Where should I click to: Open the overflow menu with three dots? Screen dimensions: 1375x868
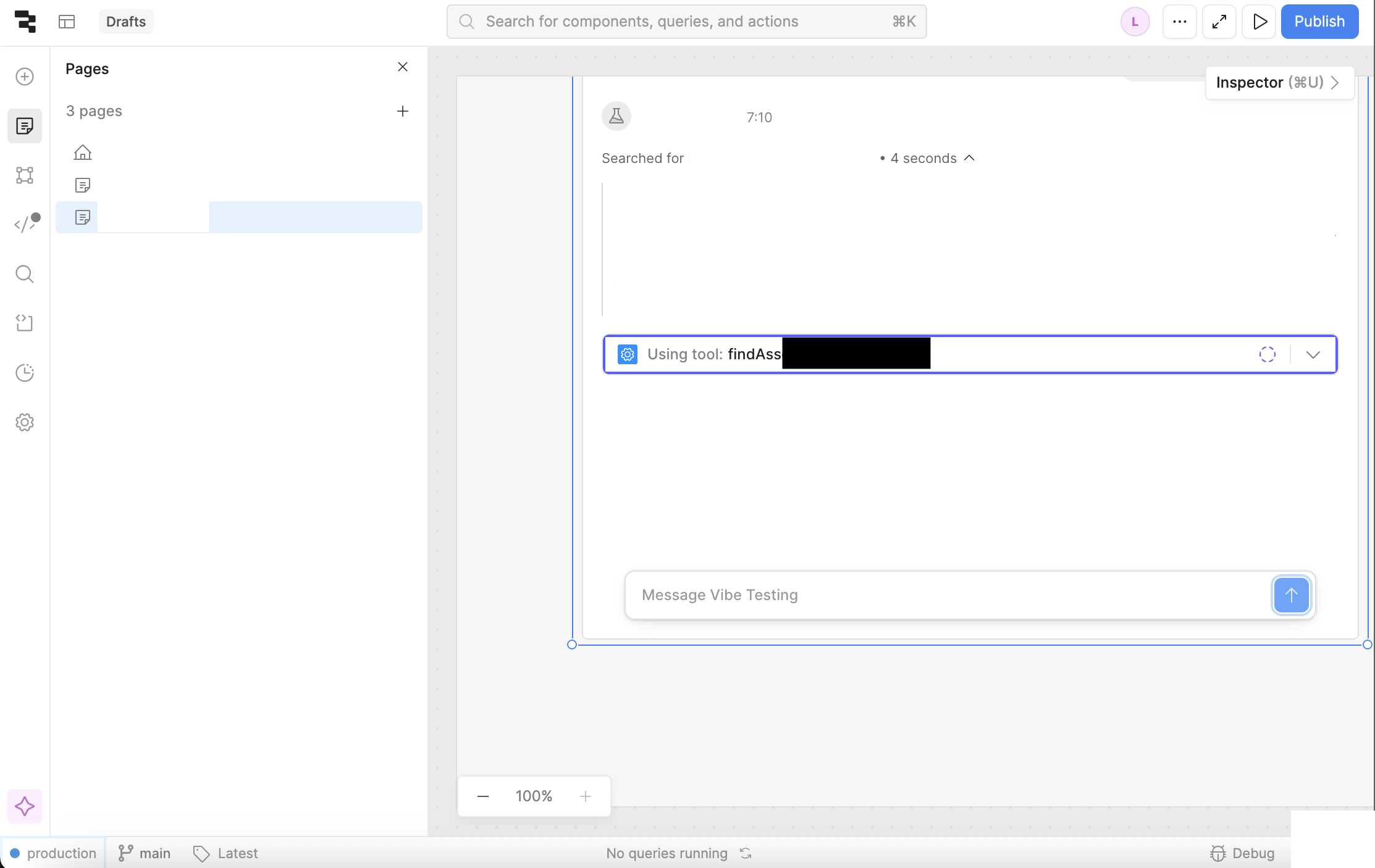click(x=1179, y=21)
